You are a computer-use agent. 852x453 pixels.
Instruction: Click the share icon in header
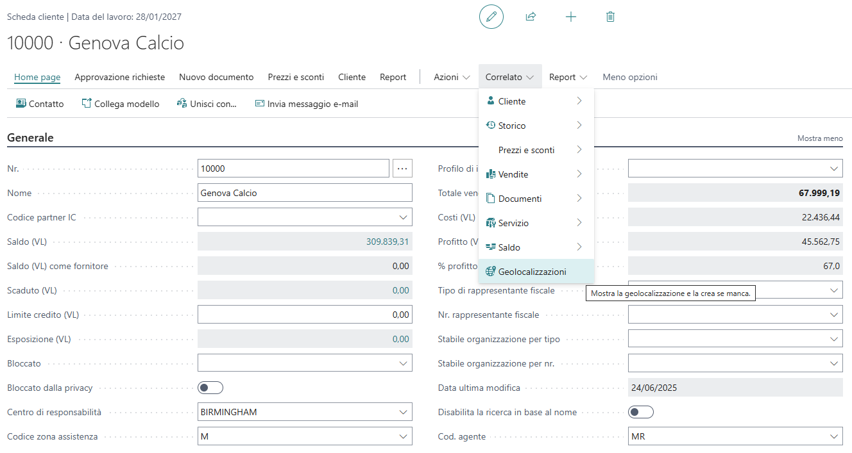pos(531,17)
